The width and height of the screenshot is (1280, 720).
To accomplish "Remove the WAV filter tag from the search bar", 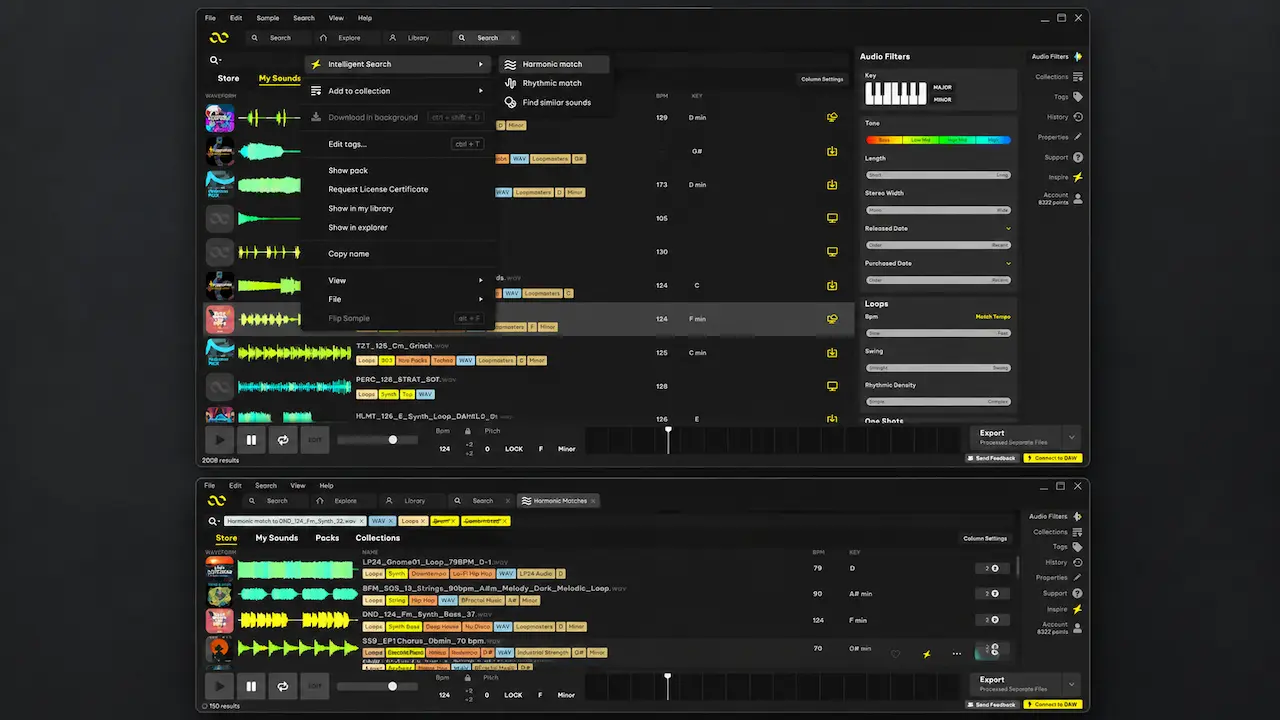I will [390, 521].
